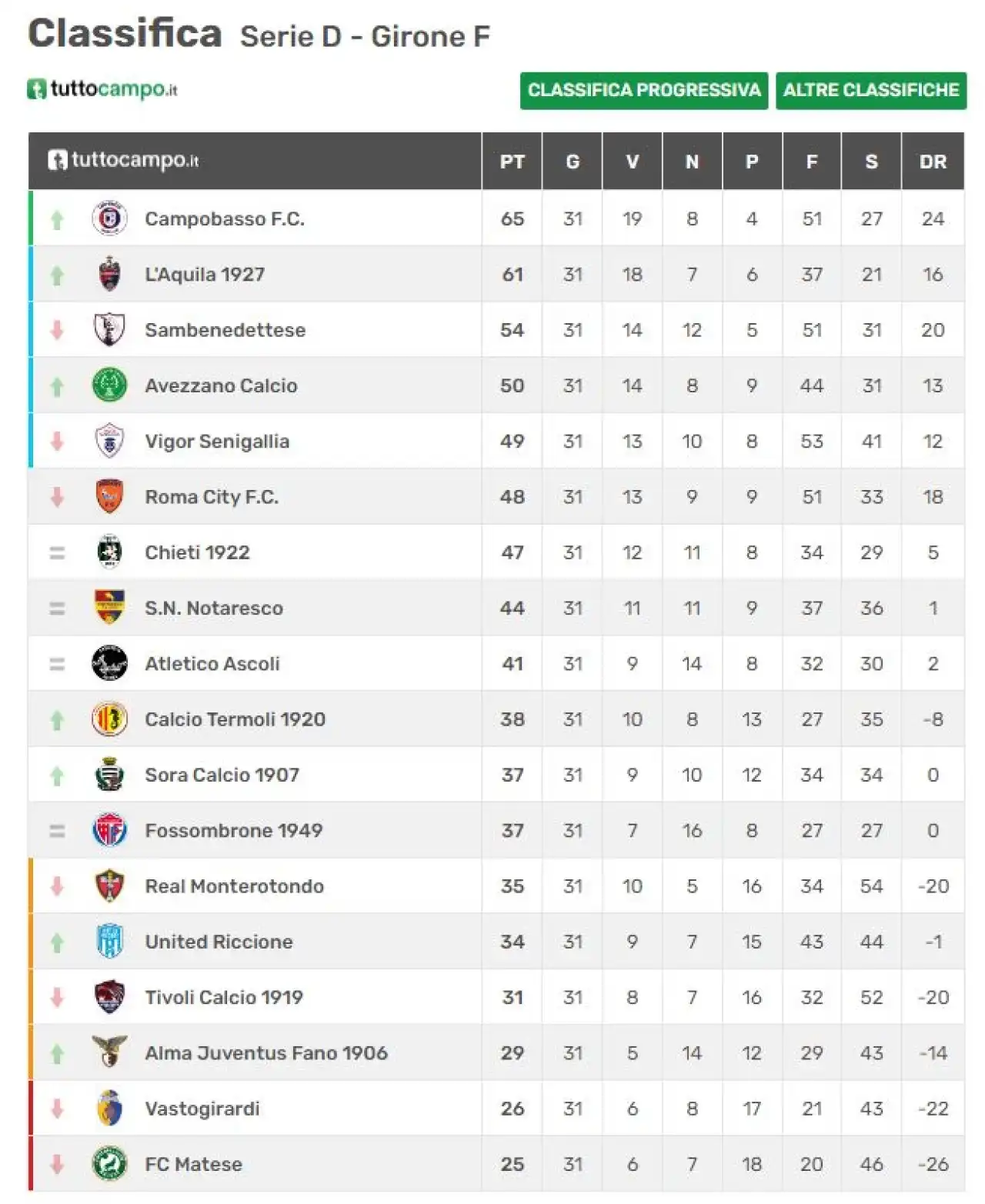Click the Campobasso F.C. team crest
985x1204 pixels.
(109, 218)
